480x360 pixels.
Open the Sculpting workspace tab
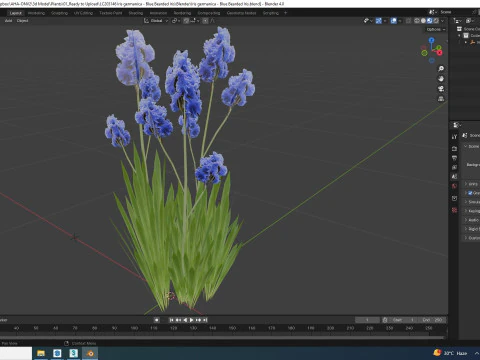click(x=59, y=13)
